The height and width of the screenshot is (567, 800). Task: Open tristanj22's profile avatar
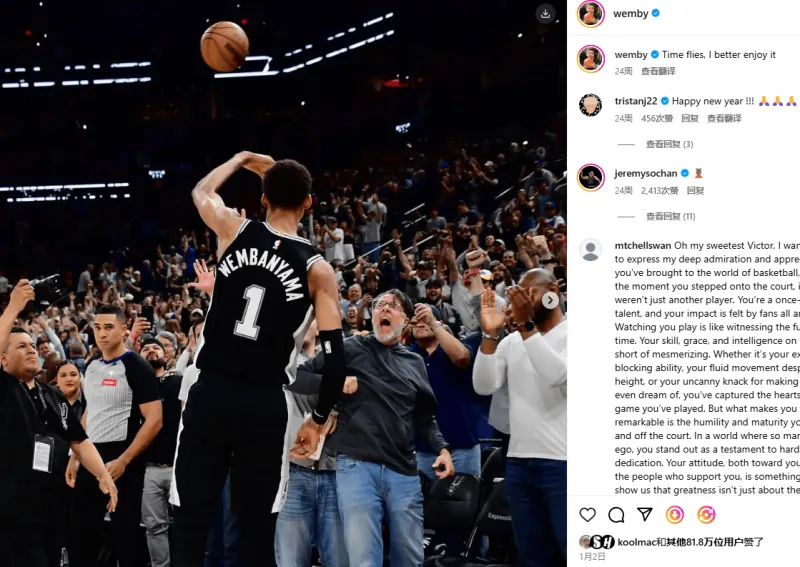pyautogui.click(x=590, y=105)
